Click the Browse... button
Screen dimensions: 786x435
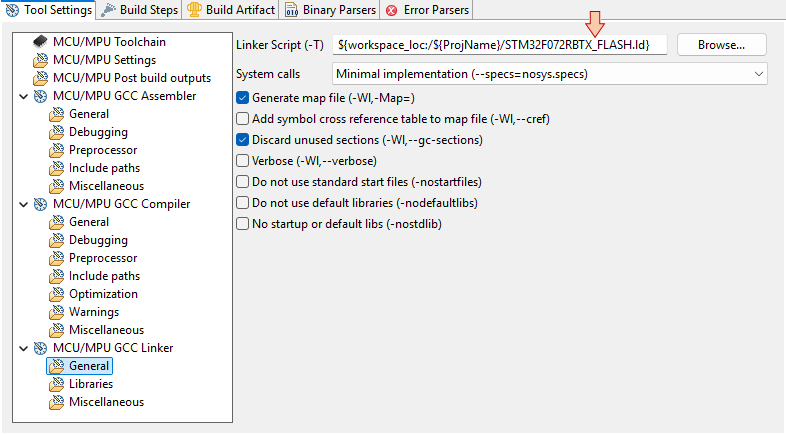[x=721, y=45]
